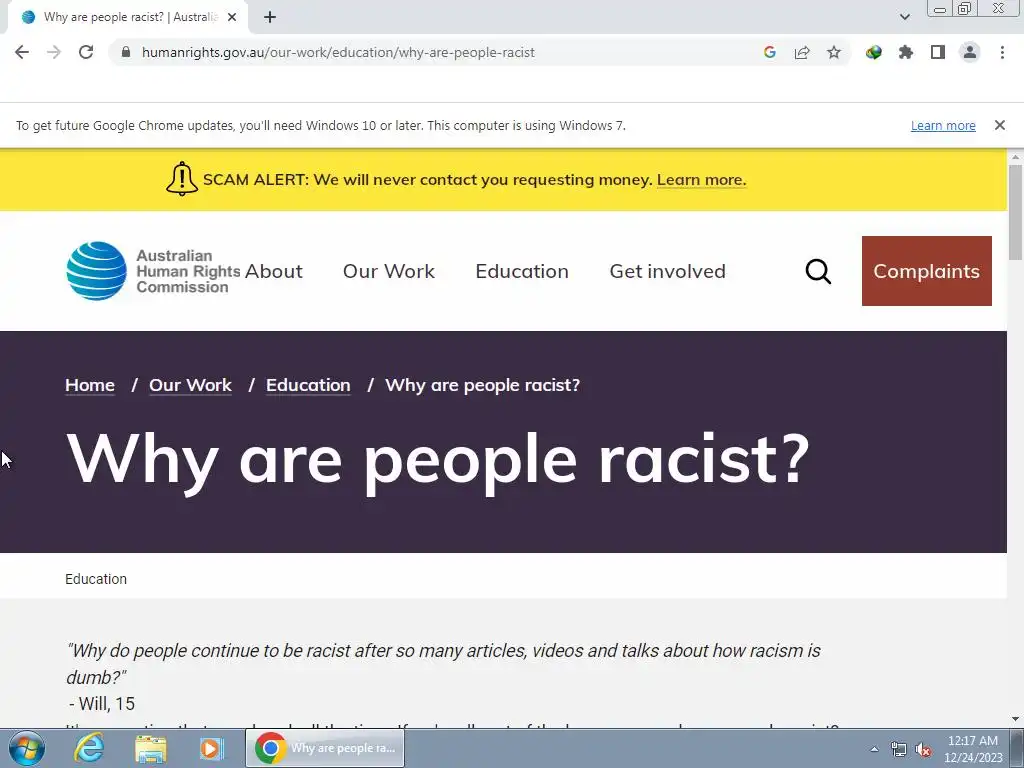Toggle the Chrome side panel icon

click(938, 52)
